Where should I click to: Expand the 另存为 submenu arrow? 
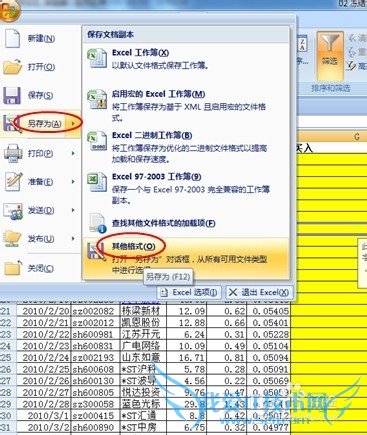pos(73,124)
